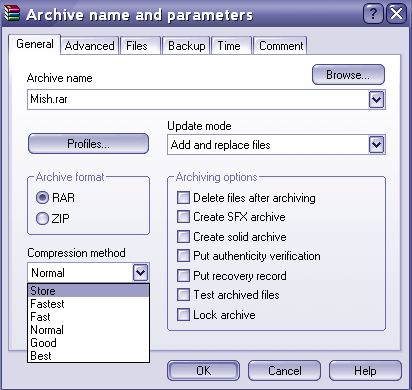412x390 pixels.
Task: Open the Update mode dropdown arrow
Action: point(377,145)
